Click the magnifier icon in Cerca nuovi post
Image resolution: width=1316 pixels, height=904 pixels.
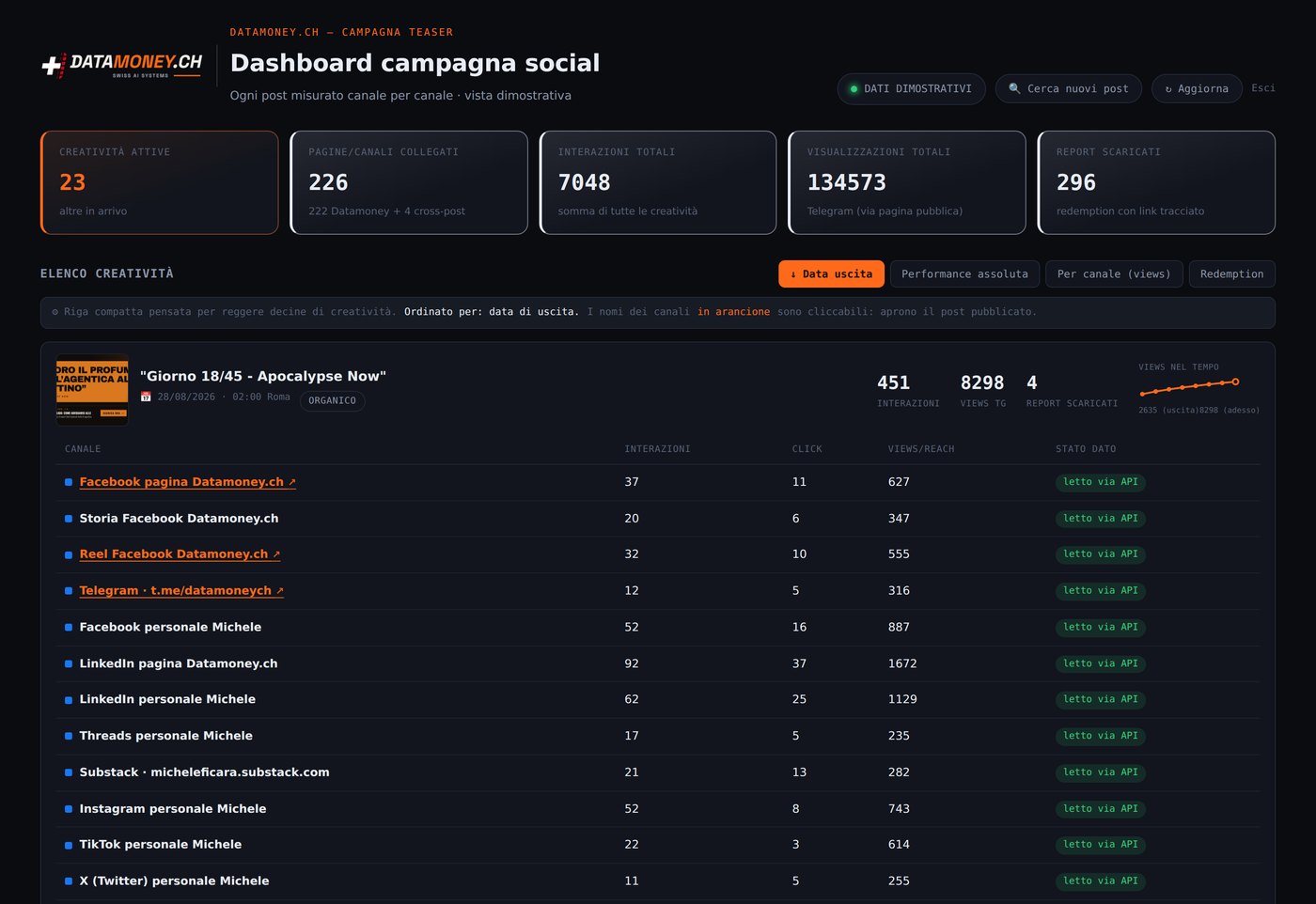(1014, 88)
